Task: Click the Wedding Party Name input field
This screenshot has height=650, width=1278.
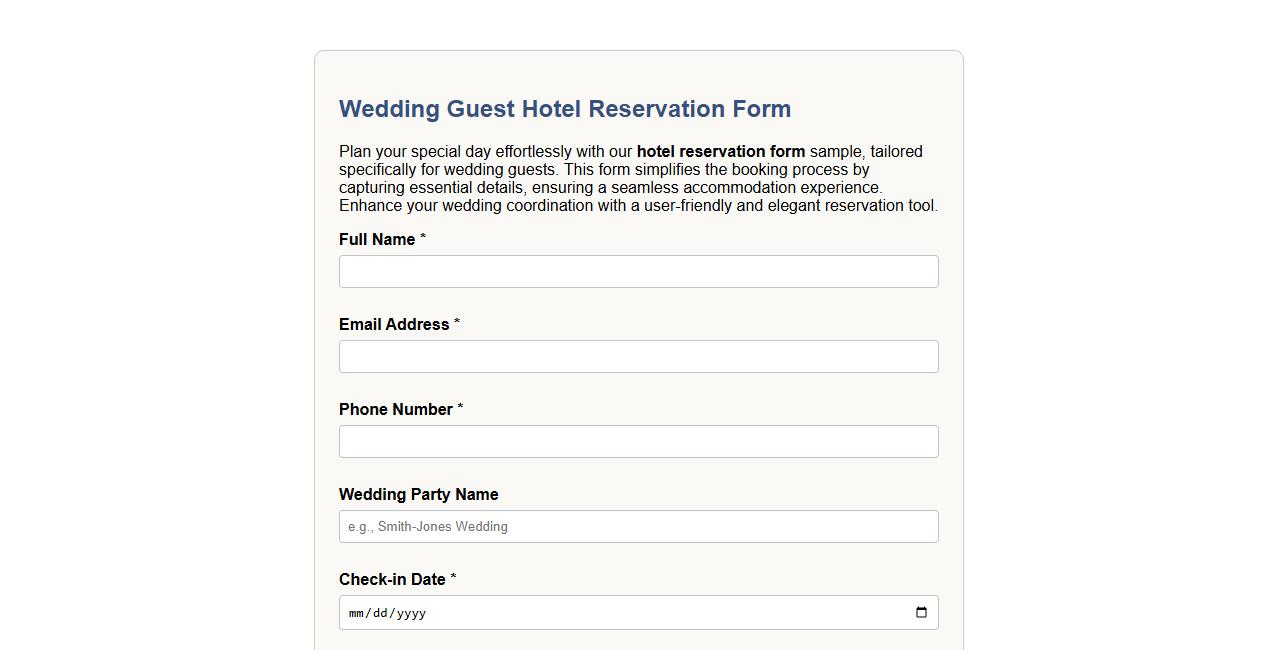Action: point(638,526)
